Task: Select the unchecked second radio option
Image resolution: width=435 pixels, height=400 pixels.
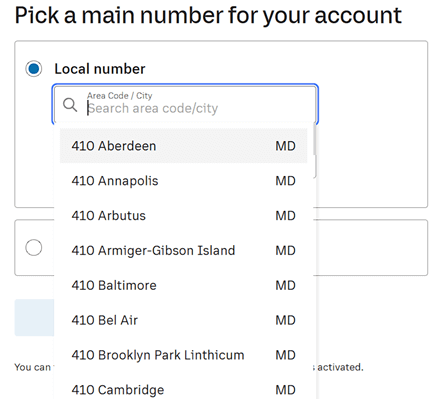Action: pyautogui.click(x=34, y=248)
